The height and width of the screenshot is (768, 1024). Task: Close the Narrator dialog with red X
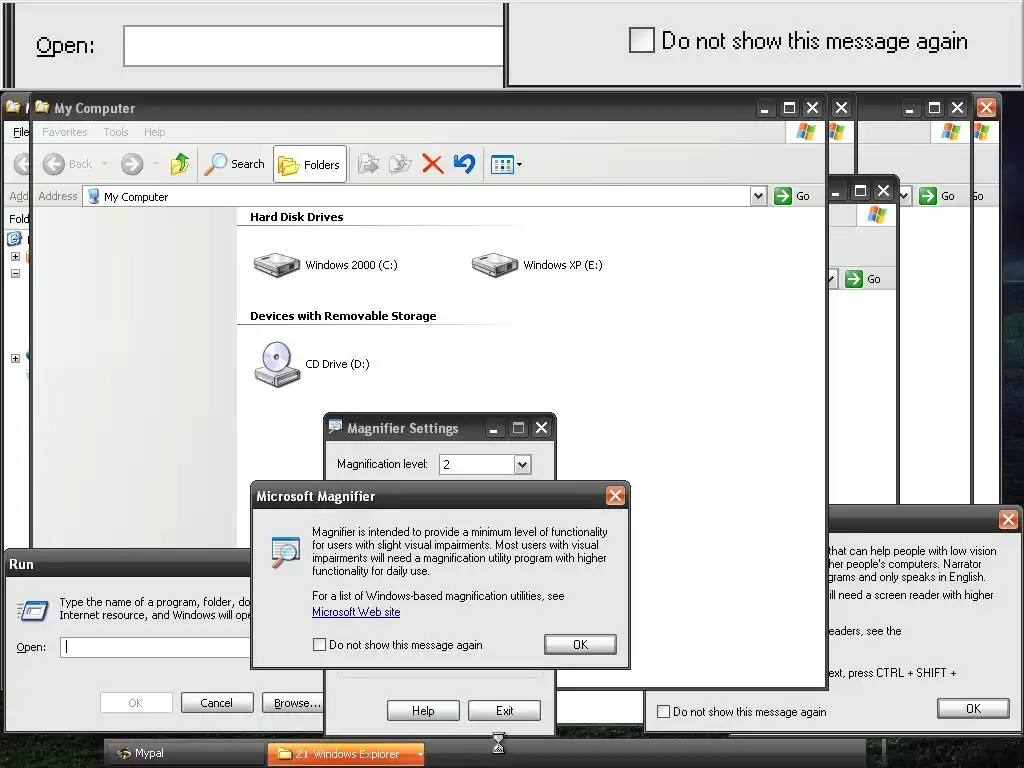(x=1008, y=520)
